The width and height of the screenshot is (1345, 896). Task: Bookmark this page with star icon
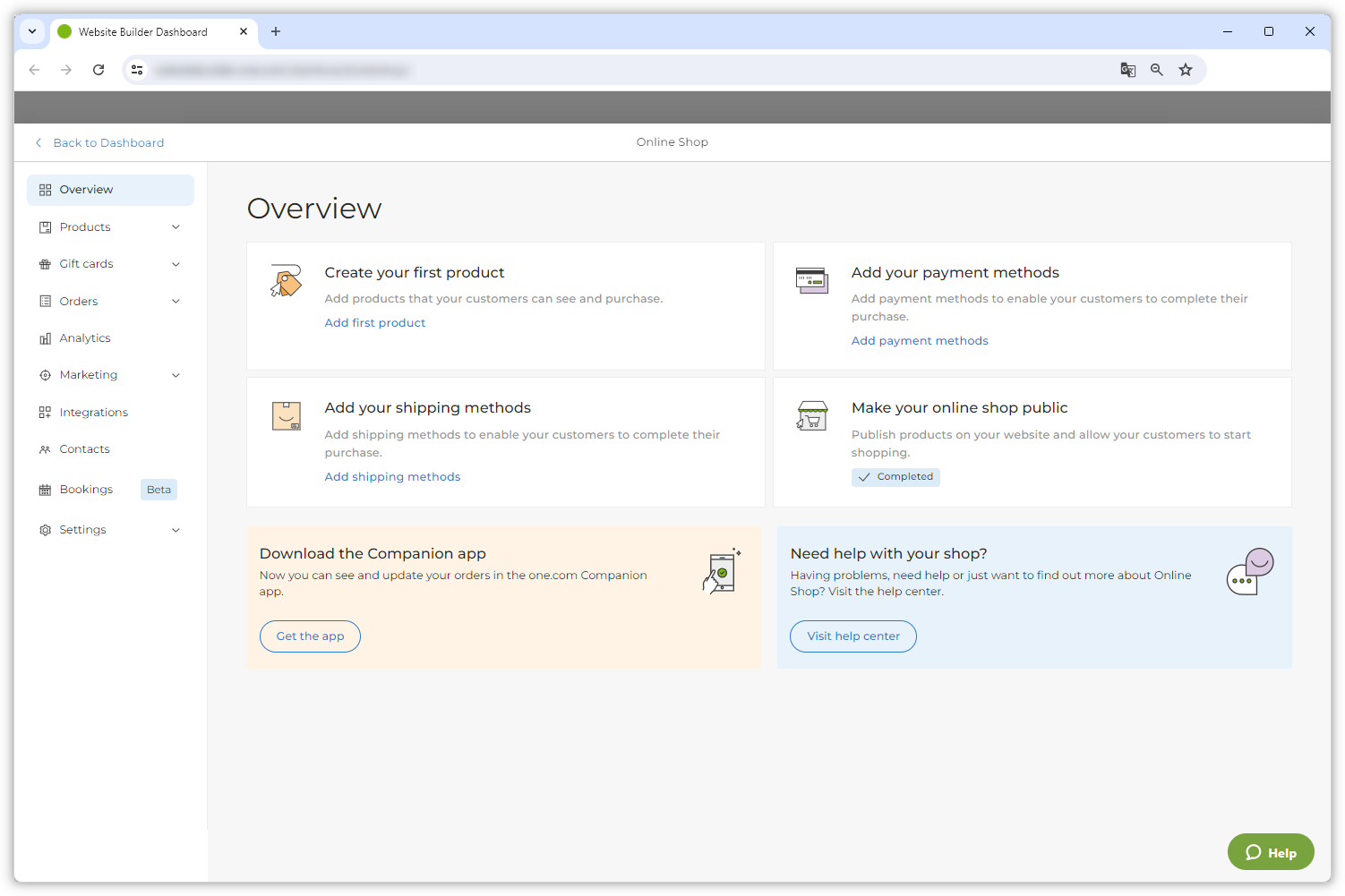pos(1186,70)
